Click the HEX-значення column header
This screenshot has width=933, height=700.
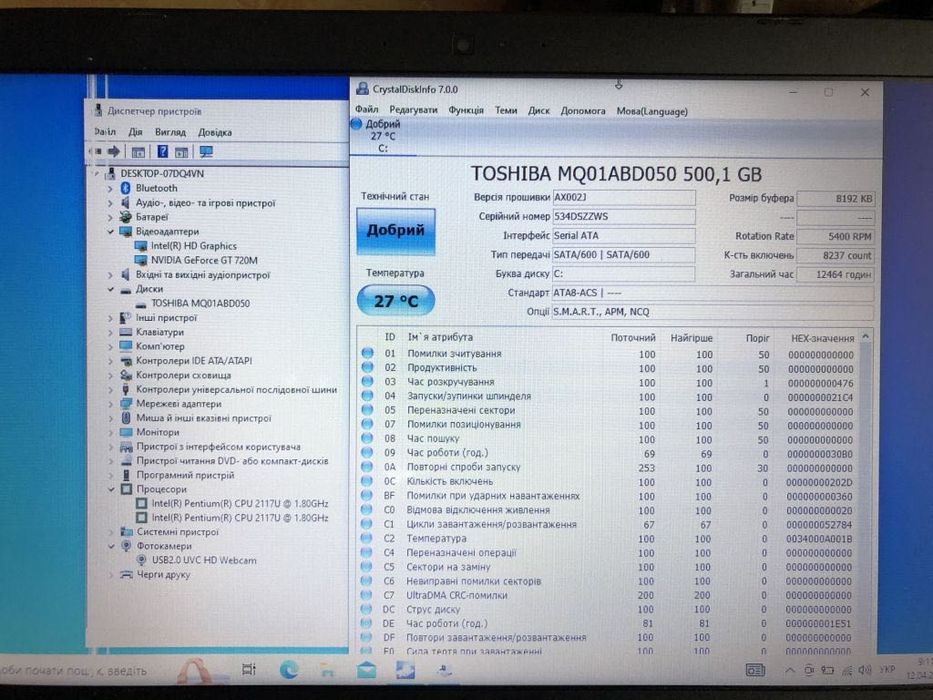point(822,338)
